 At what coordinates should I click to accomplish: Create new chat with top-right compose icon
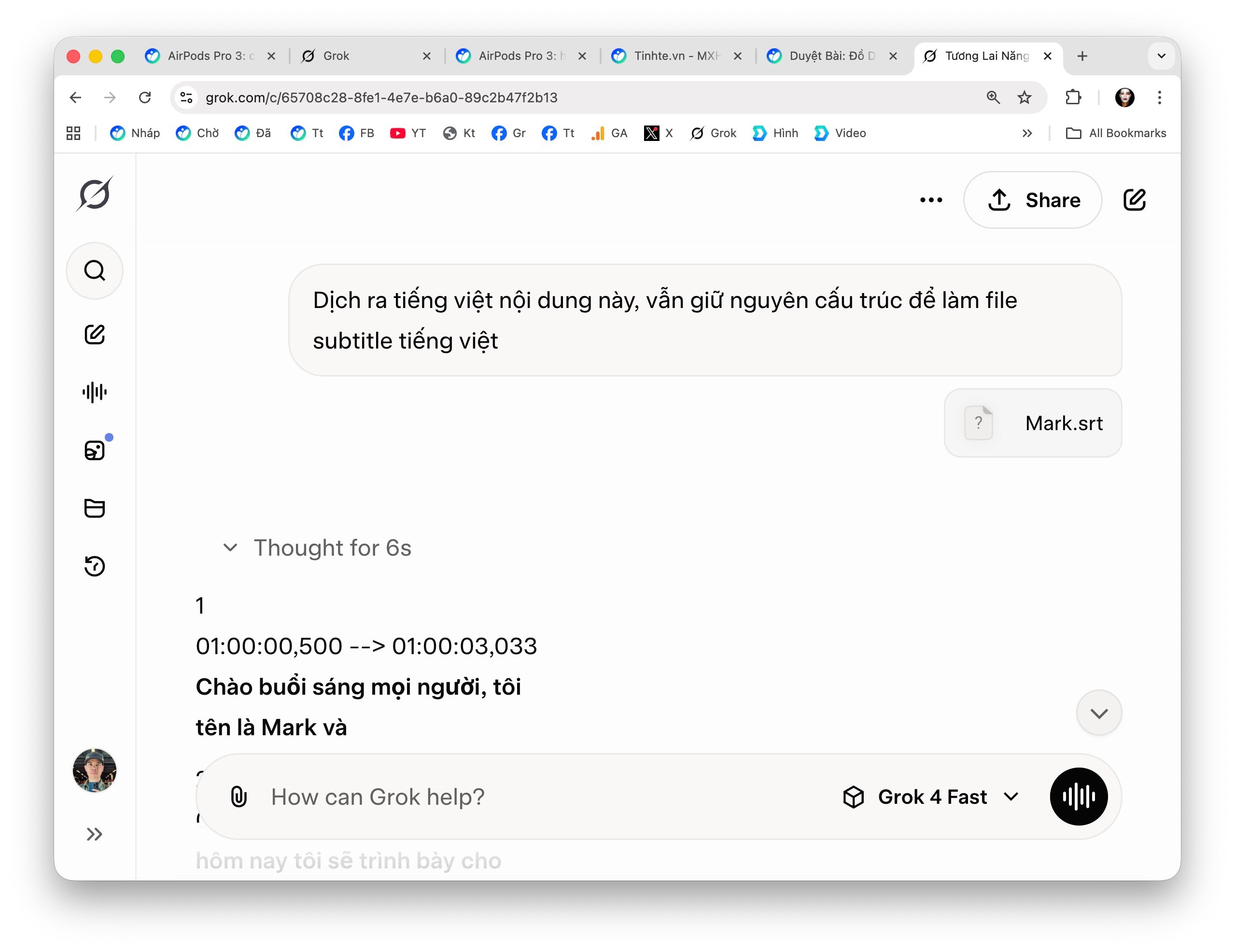tap(1134, 199)
